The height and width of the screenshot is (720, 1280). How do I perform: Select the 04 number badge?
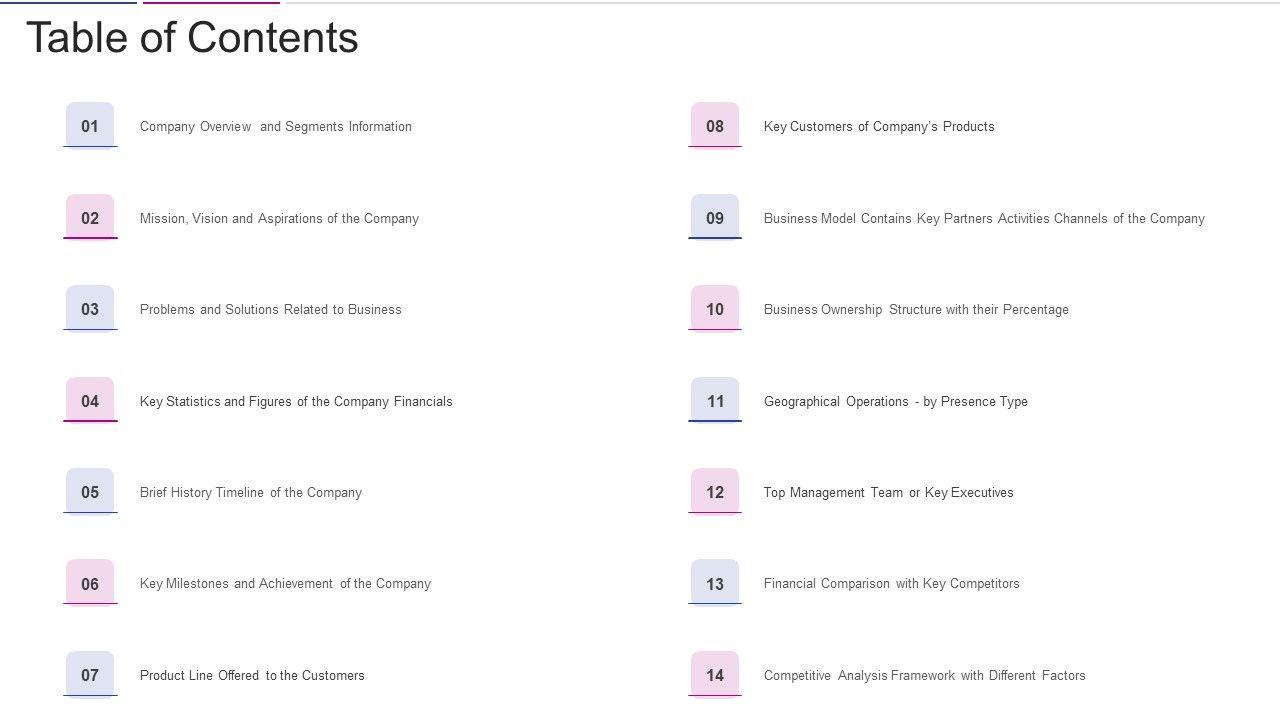coord(90,401)
